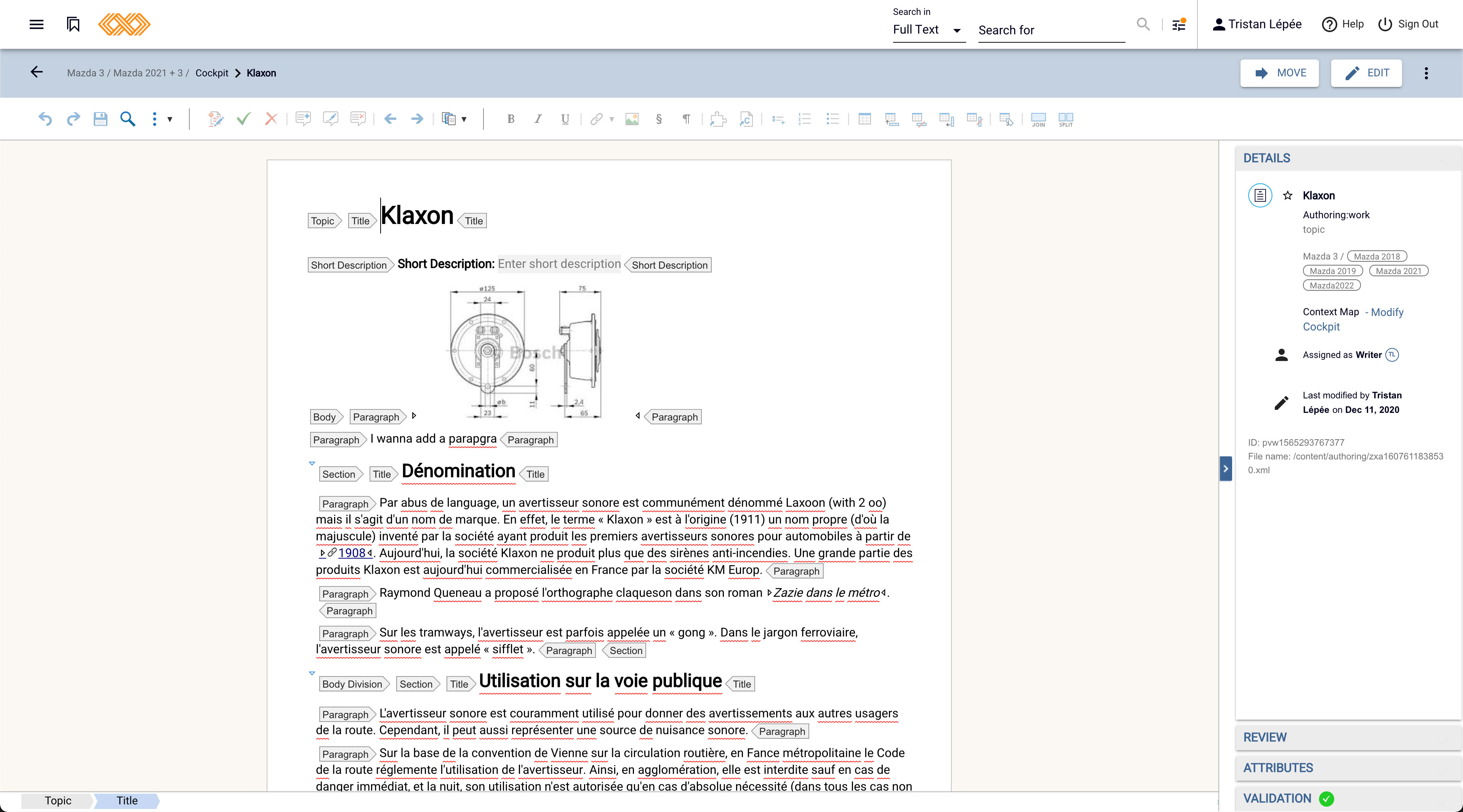The width and height of the screenshot is (1463, 812).
Task: Toggle italic formatting
Action: coord(538,119)
